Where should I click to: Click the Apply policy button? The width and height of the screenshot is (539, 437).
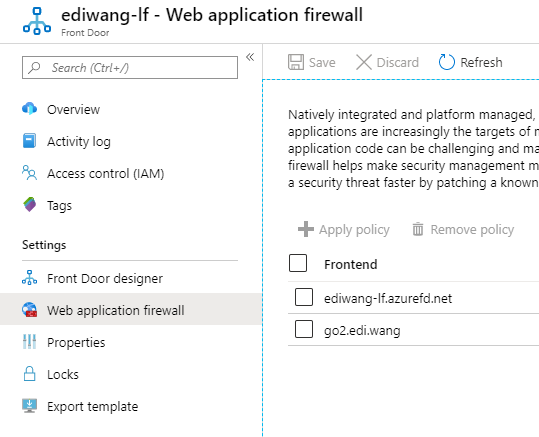coord(344,229)
